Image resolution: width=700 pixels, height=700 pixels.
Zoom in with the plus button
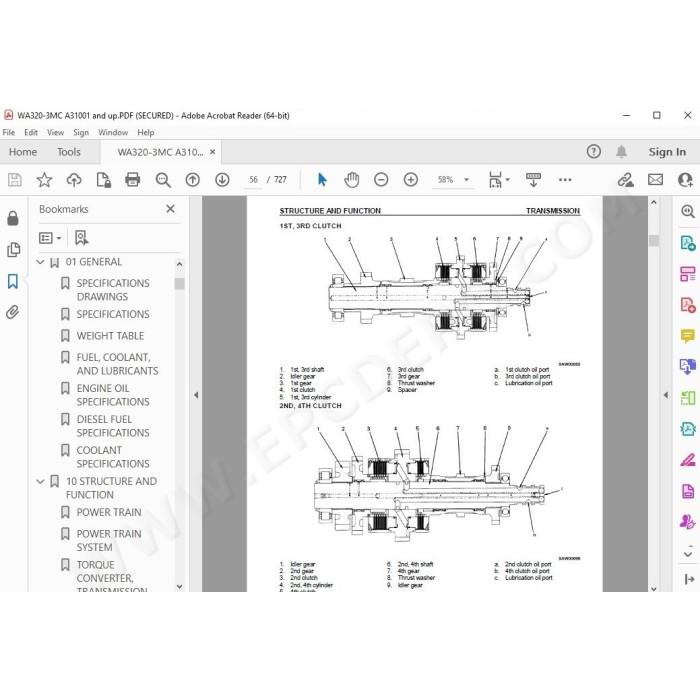[411, 180]
